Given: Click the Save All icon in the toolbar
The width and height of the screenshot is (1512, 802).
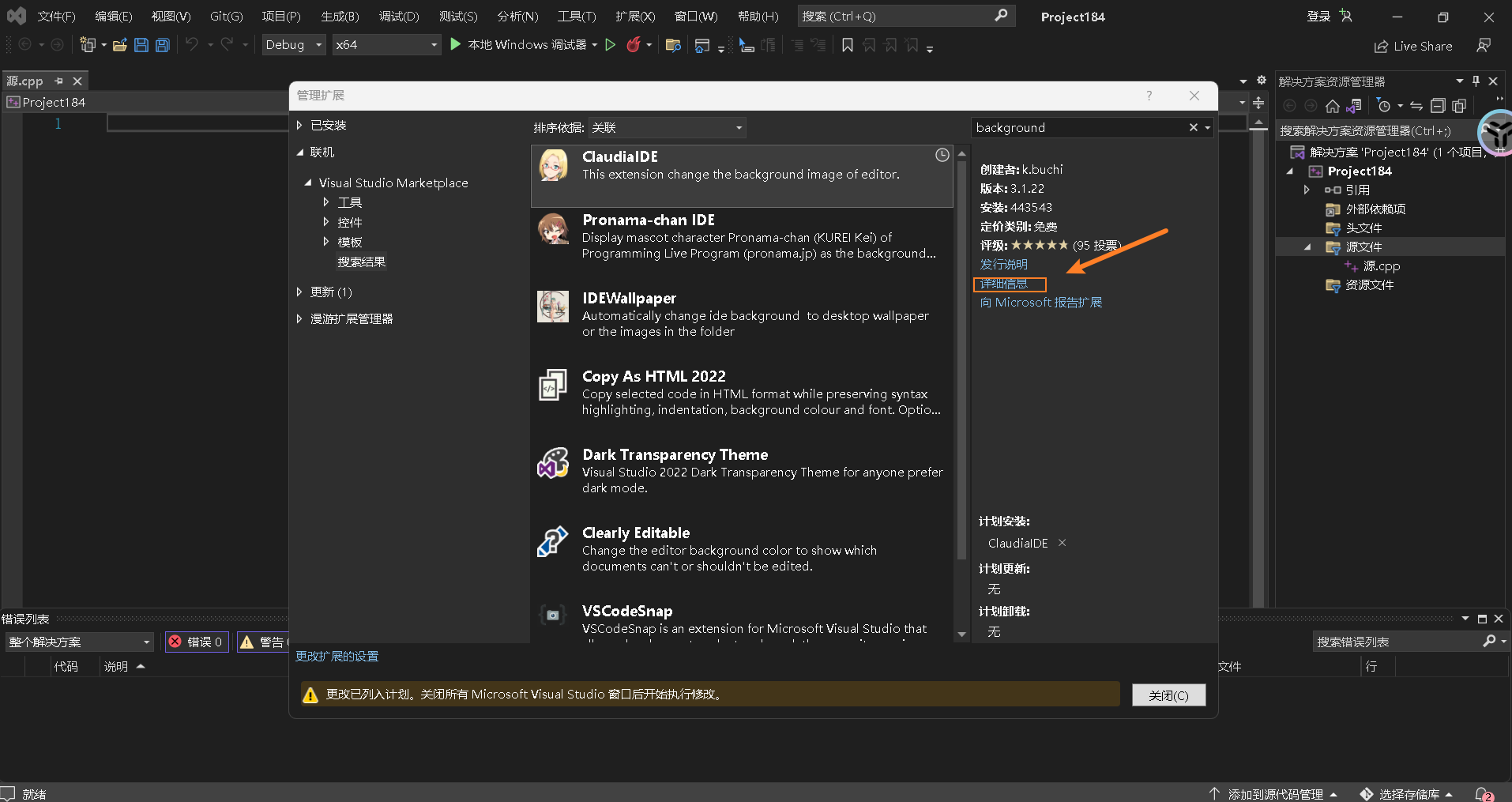Looking at the screenshot, I should [163, 45].
